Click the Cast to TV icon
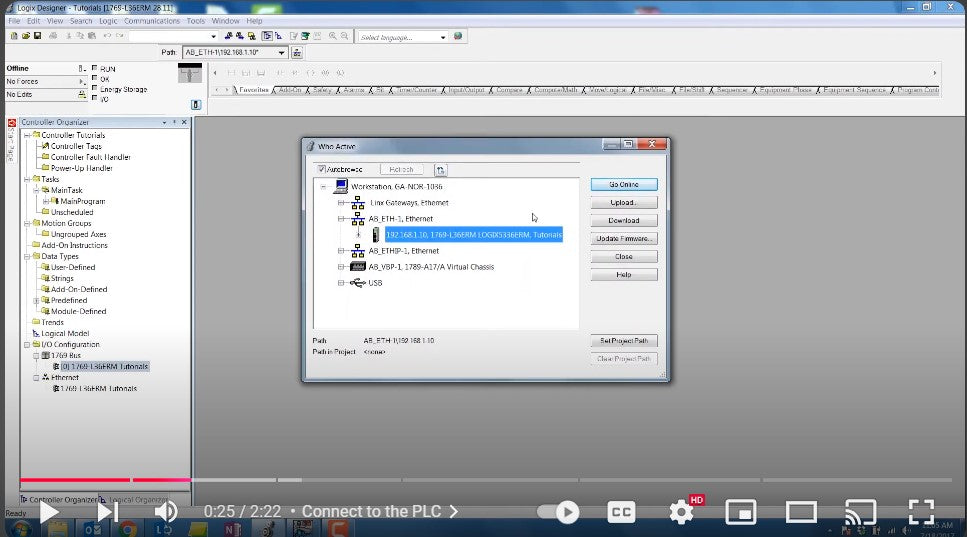Image resolution: width=967 pixels, height=537 pixels. (860, 512)
